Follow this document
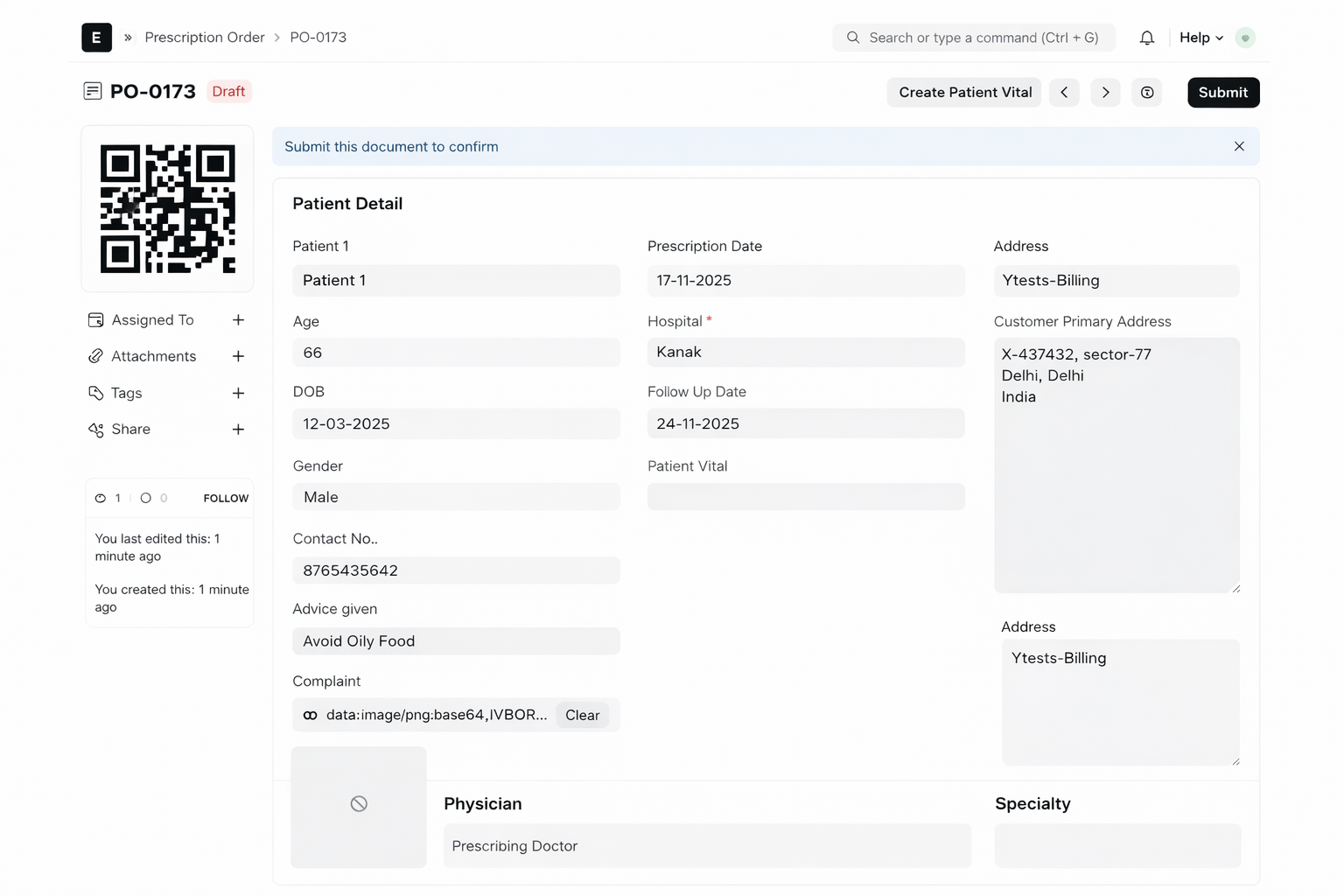 click(226, 498)
